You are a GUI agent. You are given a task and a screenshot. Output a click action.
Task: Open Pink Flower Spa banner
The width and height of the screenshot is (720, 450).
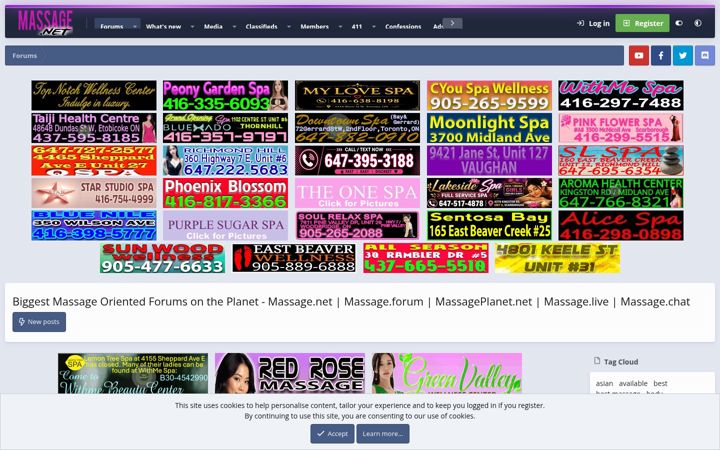tap(621, 128)
